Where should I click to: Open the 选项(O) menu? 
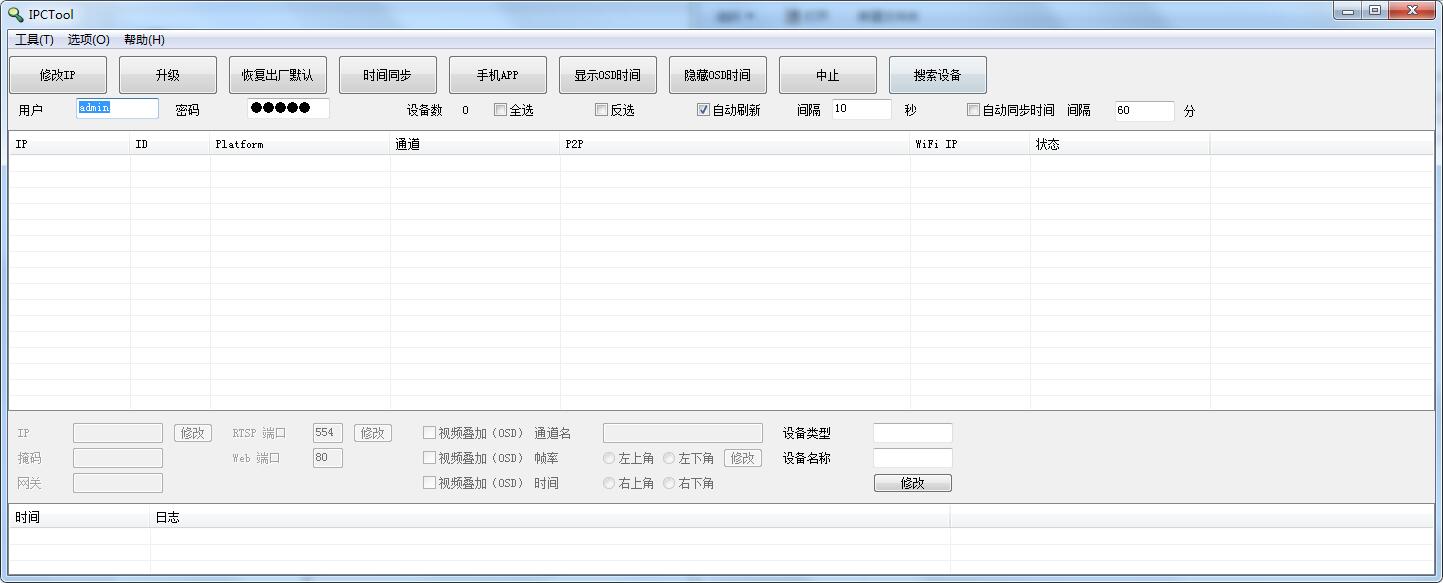point(89,40)
